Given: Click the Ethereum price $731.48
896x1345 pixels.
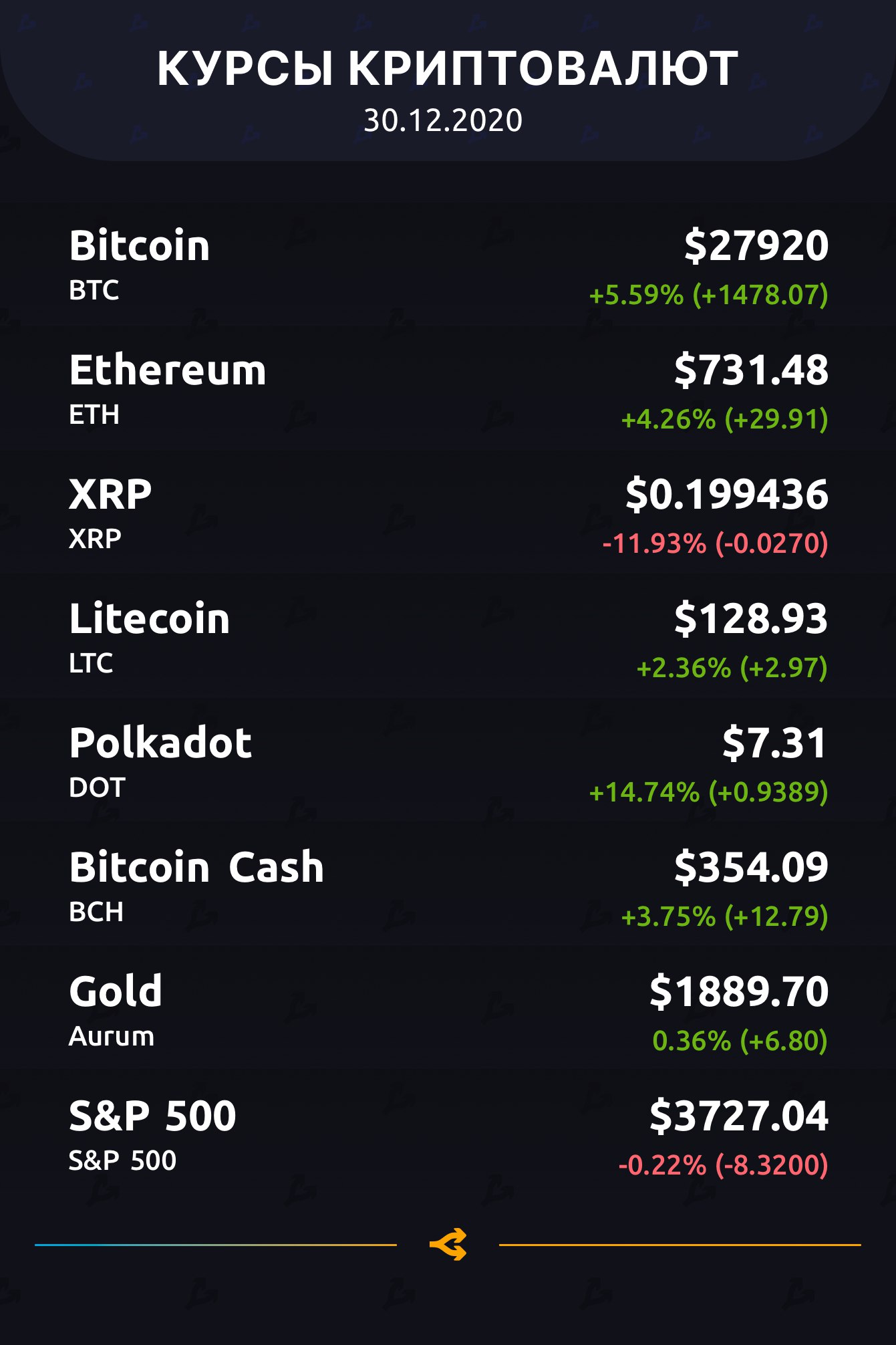Looking at the screenshot, I should [x=751, y=370].
